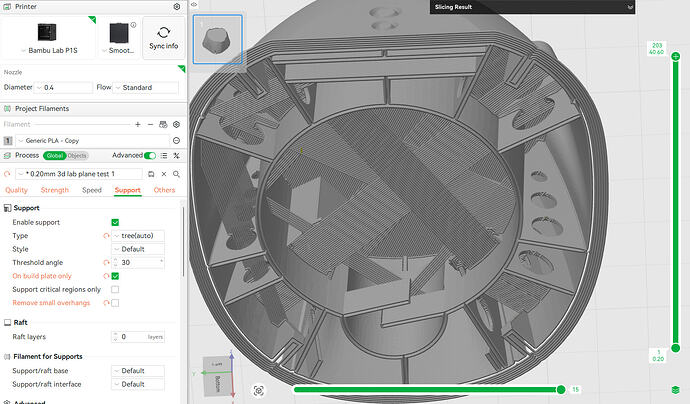Toggle the On build plate only checkbox
This screenshot has width=690, height=404.
115,276
